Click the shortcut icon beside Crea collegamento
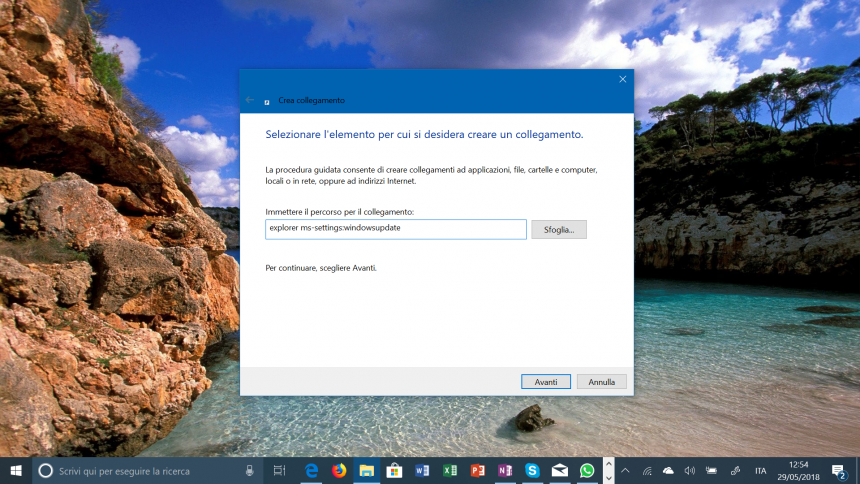Image resolution: width=860 pixels, height=484 pixels. coord(267,102)
